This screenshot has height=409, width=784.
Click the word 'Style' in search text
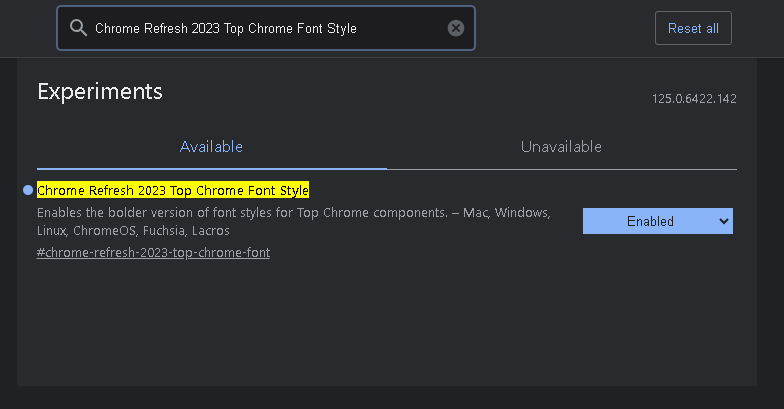tap(340, 28)
